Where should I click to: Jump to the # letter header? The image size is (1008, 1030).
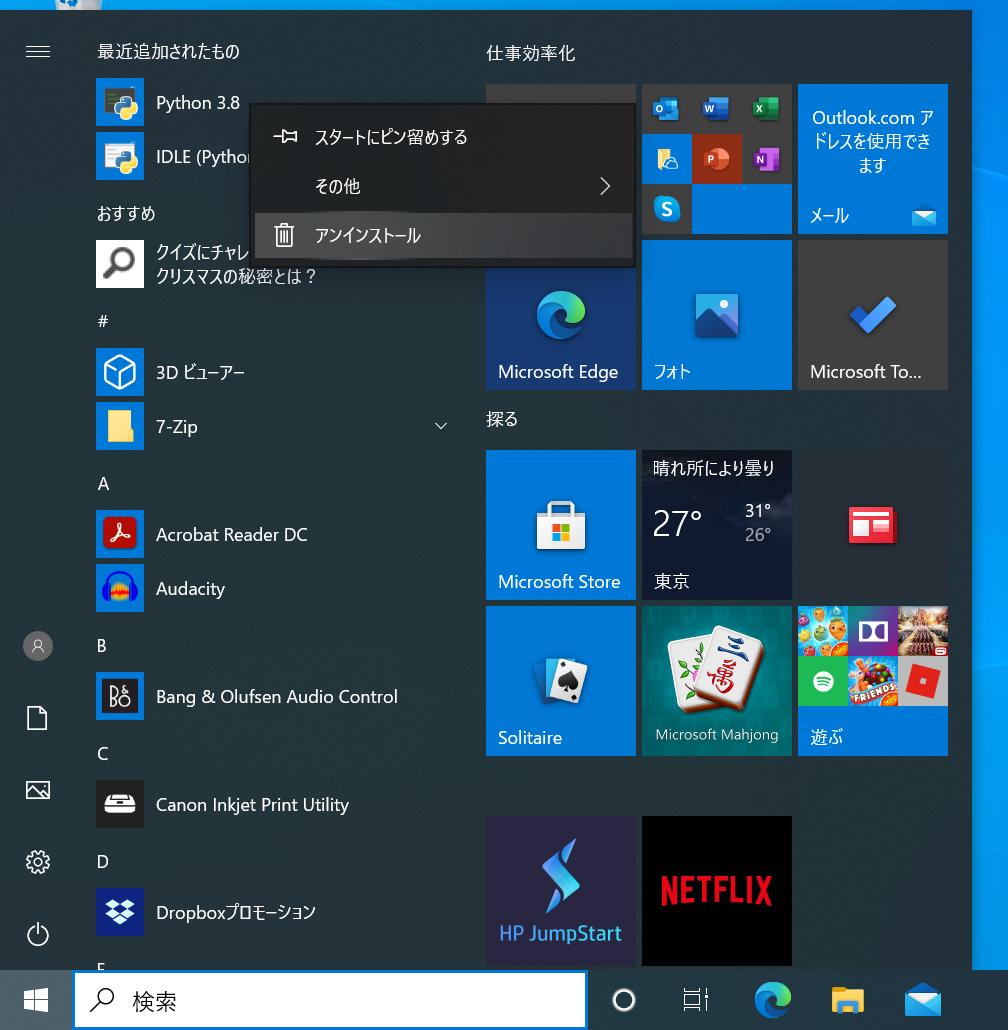[103, 321]
